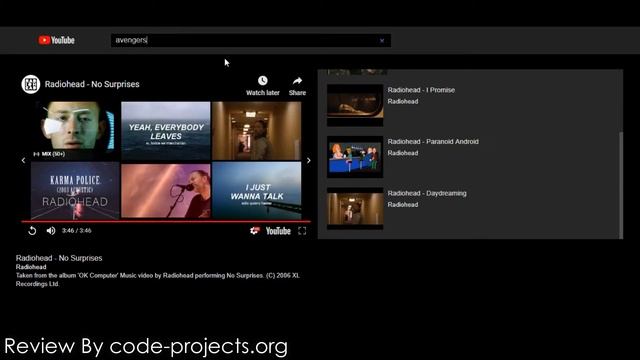The image size is (640, 360).
Task: Open Radiohead - Daydreaming thumbnail in list
Action: point(355,209)
